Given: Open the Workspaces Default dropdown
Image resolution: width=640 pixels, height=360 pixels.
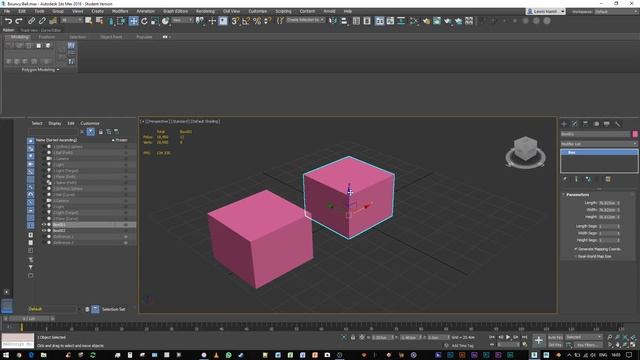Looking at the screenshot, I should coord(616,12).
